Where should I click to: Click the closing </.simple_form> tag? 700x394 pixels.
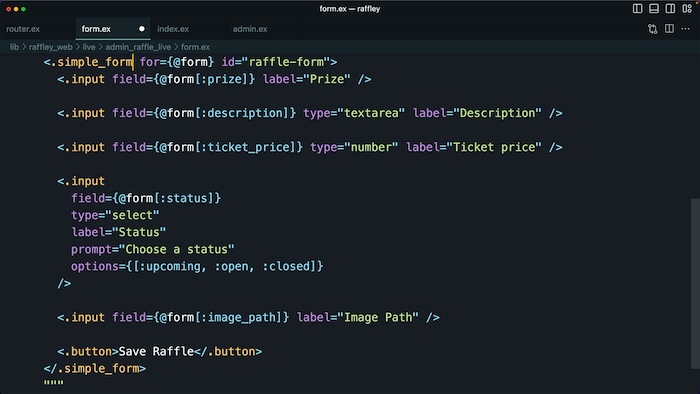(x=95, y=369)
